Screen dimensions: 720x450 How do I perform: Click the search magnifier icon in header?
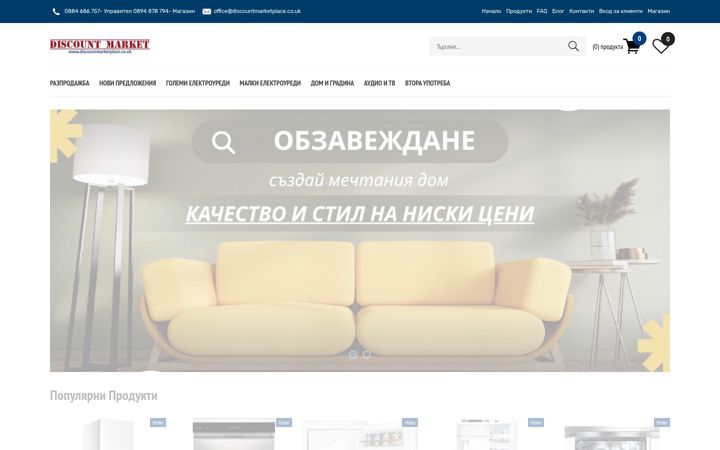tap(573, 46)
